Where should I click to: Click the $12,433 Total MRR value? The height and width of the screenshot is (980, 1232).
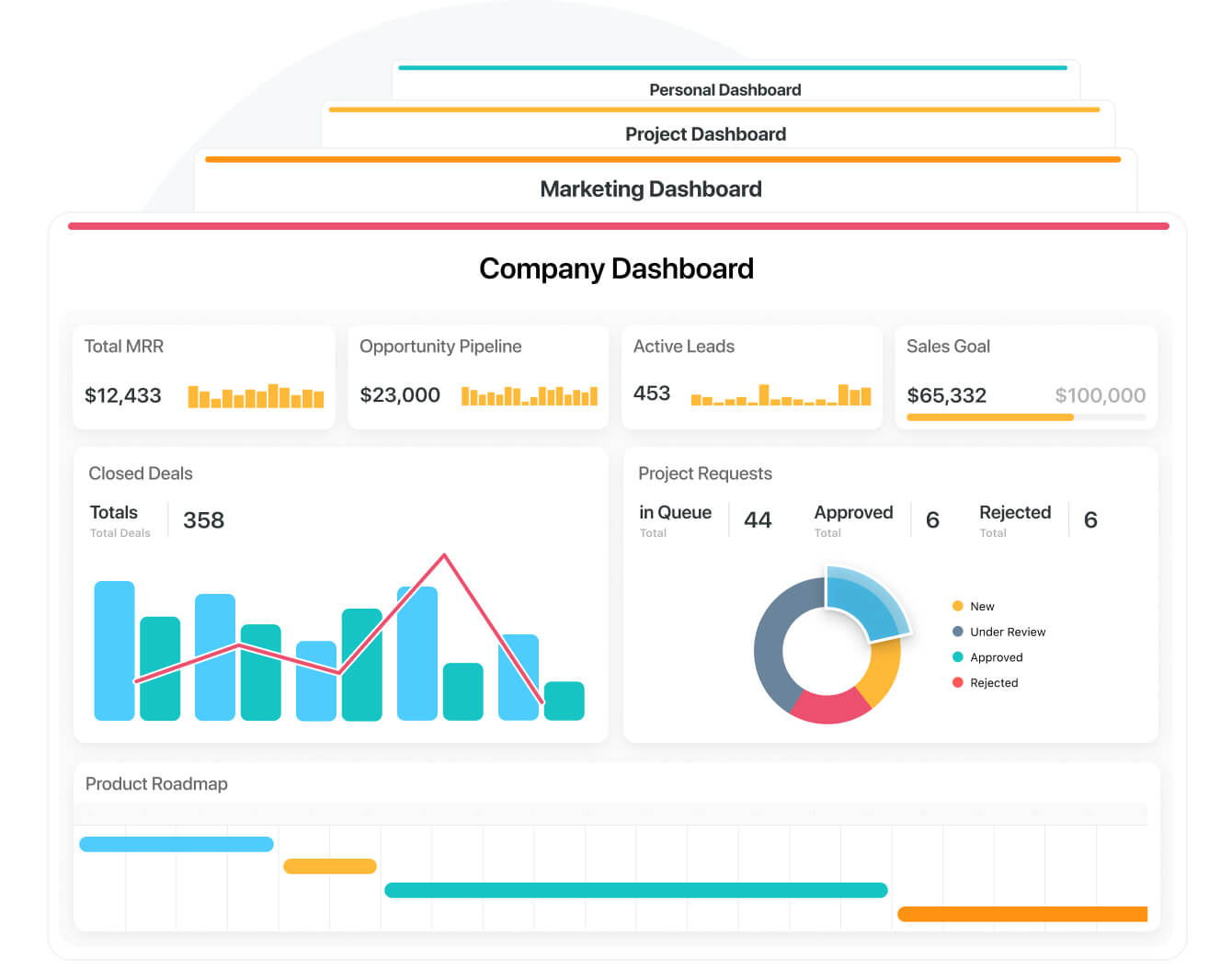pyautogui.click(x=123, y=396)
